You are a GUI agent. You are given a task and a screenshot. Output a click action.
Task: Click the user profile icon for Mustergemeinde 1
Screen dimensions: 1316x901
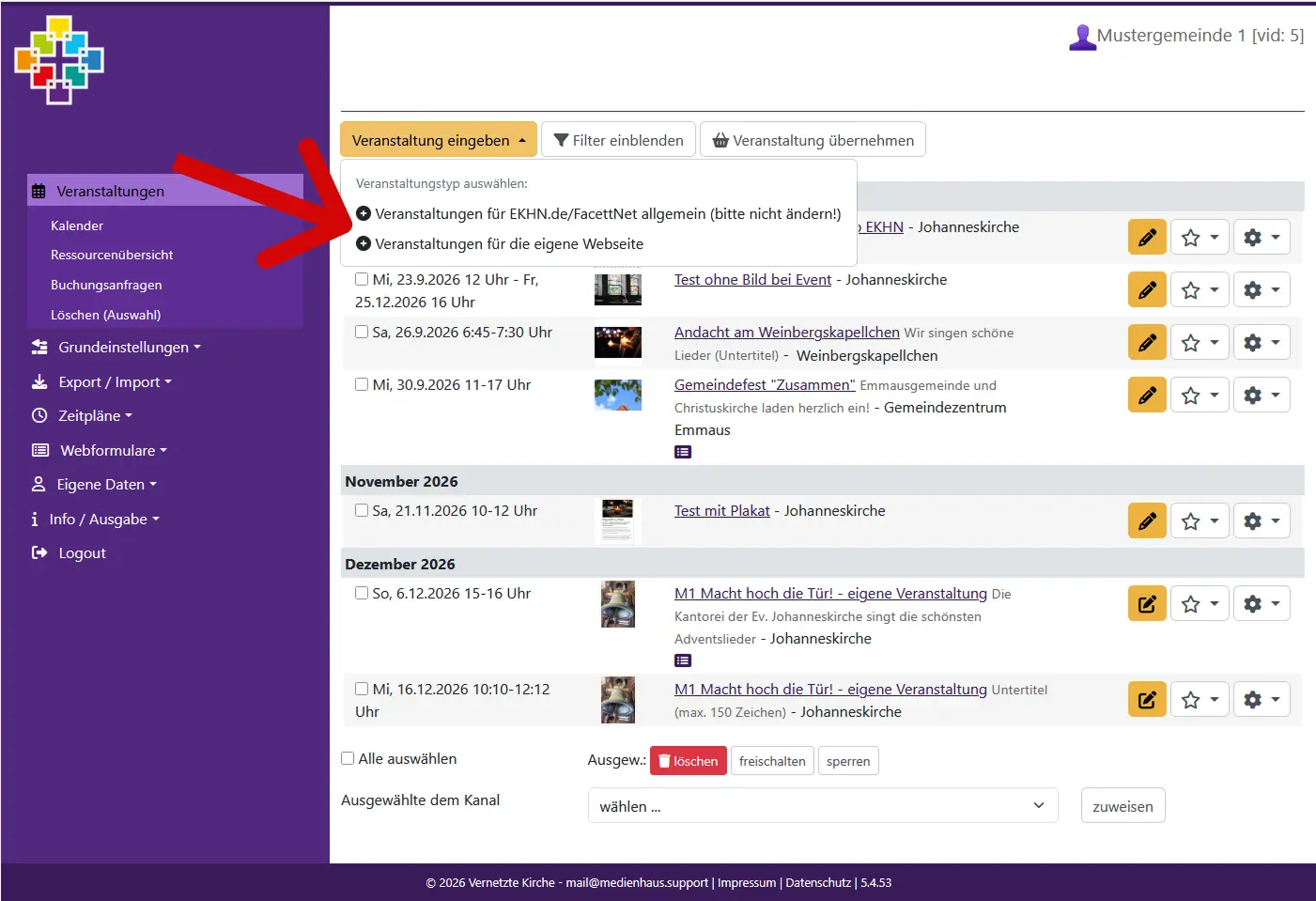point(1082,37)
